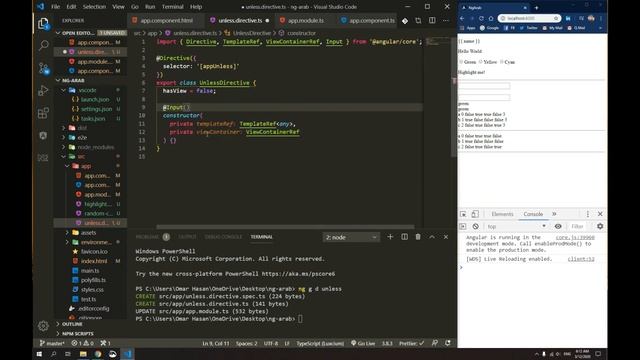Click the core.js link in console
The width and height of the screenshot is (640, 360).
point(575,238)
